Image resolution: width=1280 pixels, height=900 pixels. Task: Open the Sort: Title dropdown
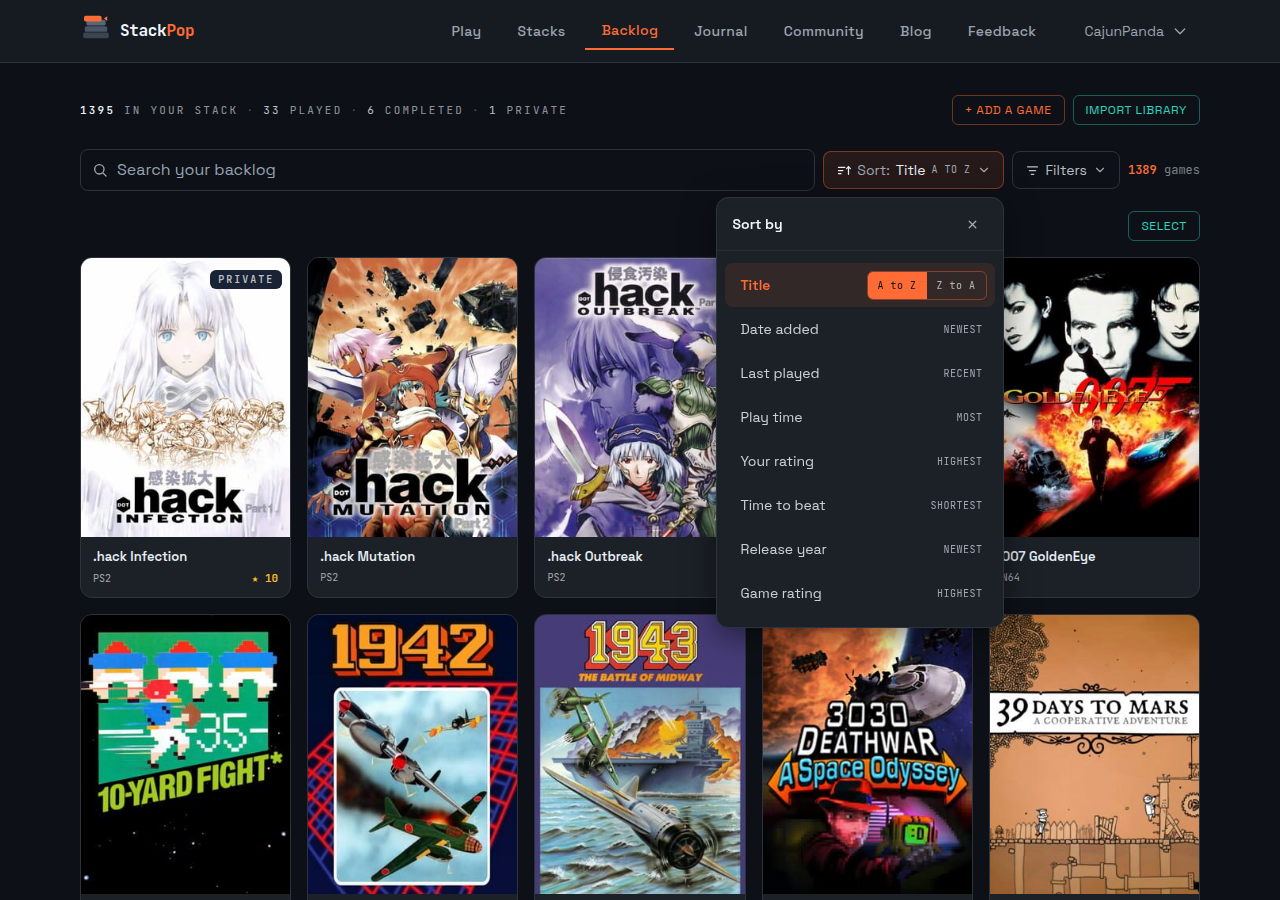point(913,170)
